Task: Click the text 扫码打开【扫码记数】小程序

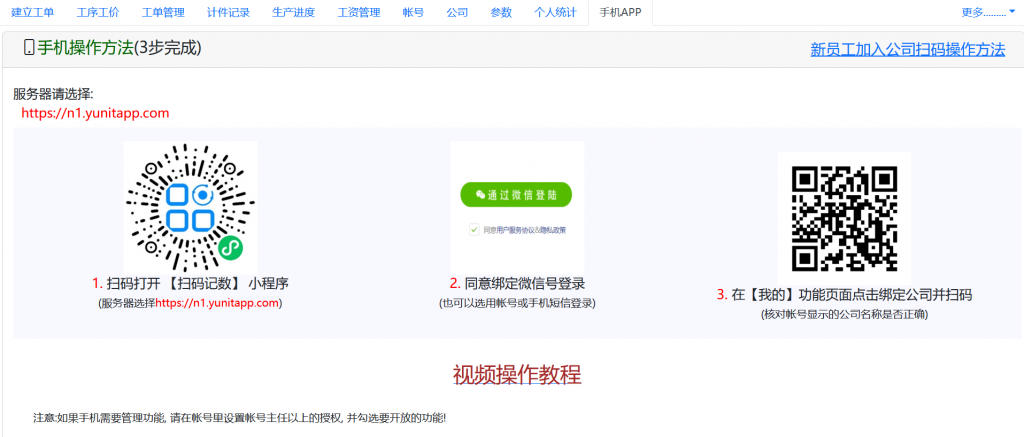Action: click(x=197, y=283)
